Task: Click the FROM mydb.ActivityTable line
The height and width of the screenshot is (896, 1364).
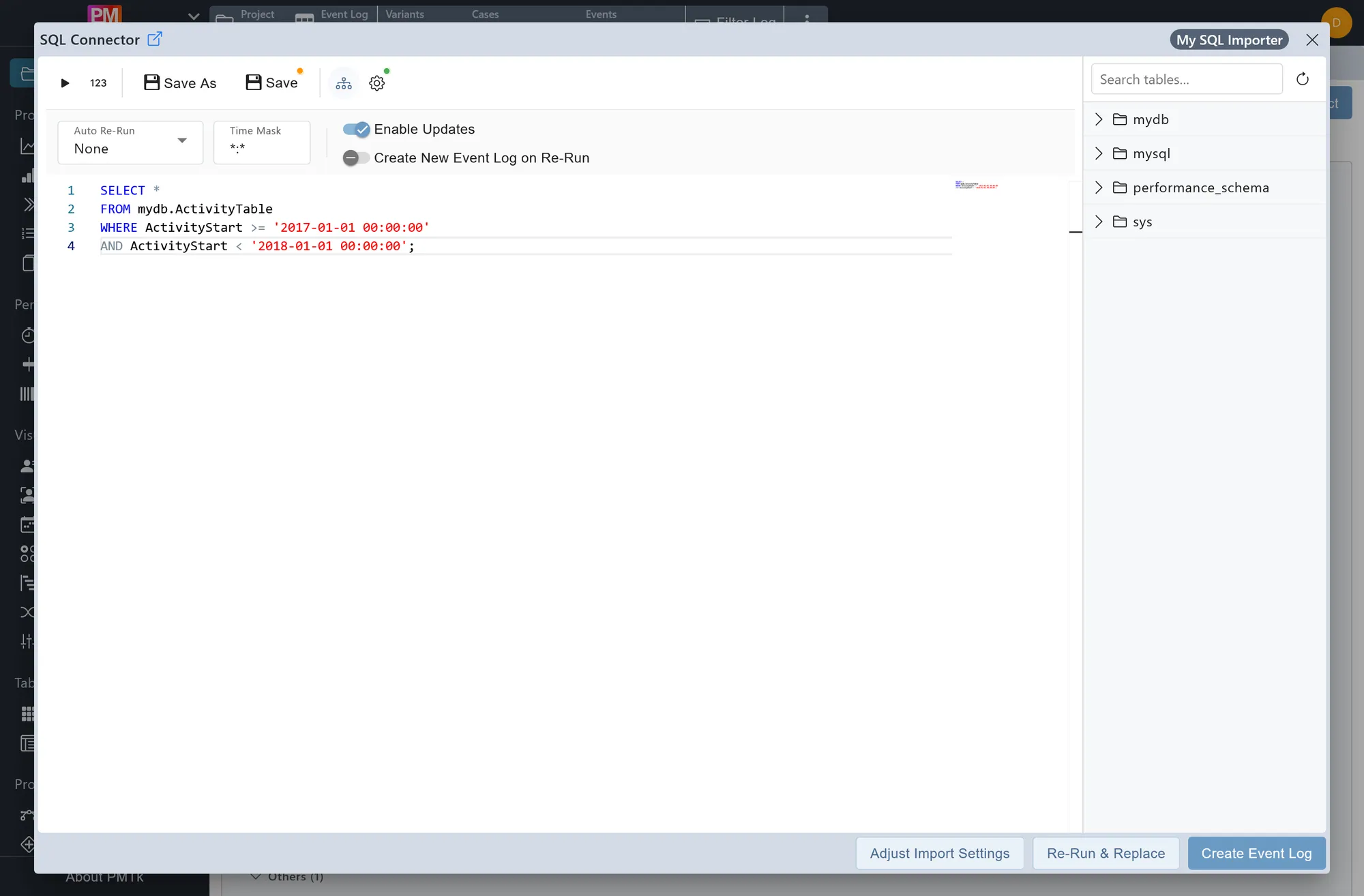Action: (x=186, y=209)
